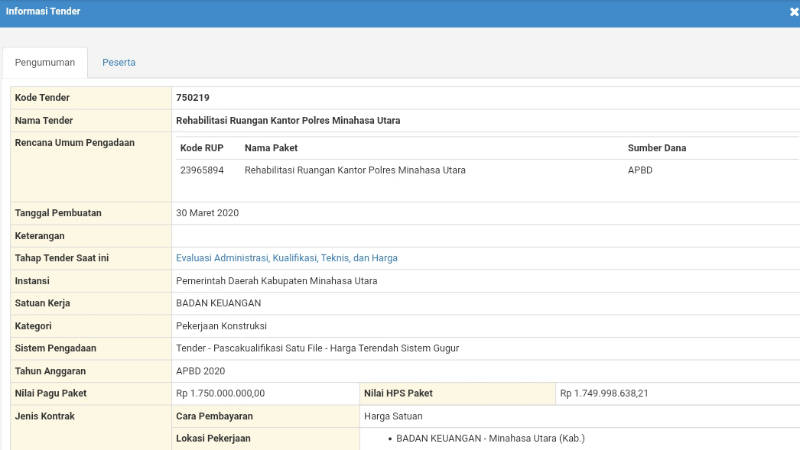Viewport: 800px width, 450px height.
Task: Click Pekerjaan Konstruksi value
Action: pos(221,326)
